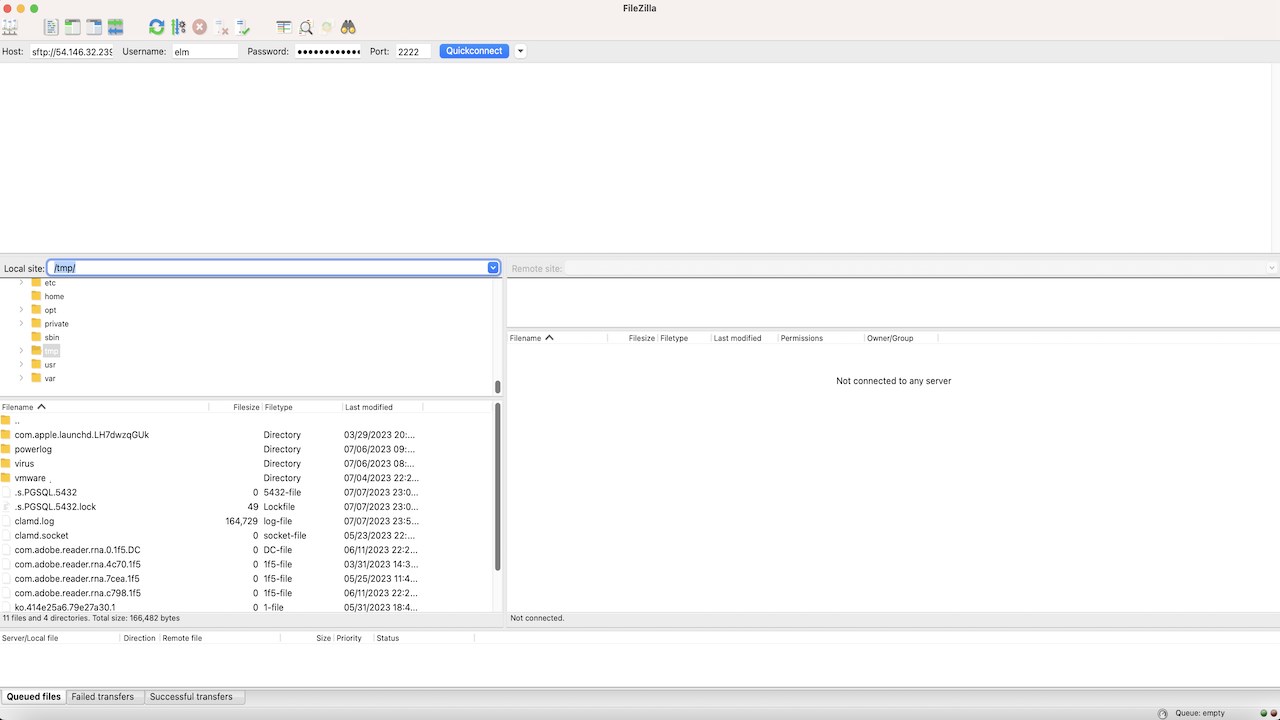Open the Site Manager
Viewport: 1280px width, 720px height.
click(x=10, y=27)
